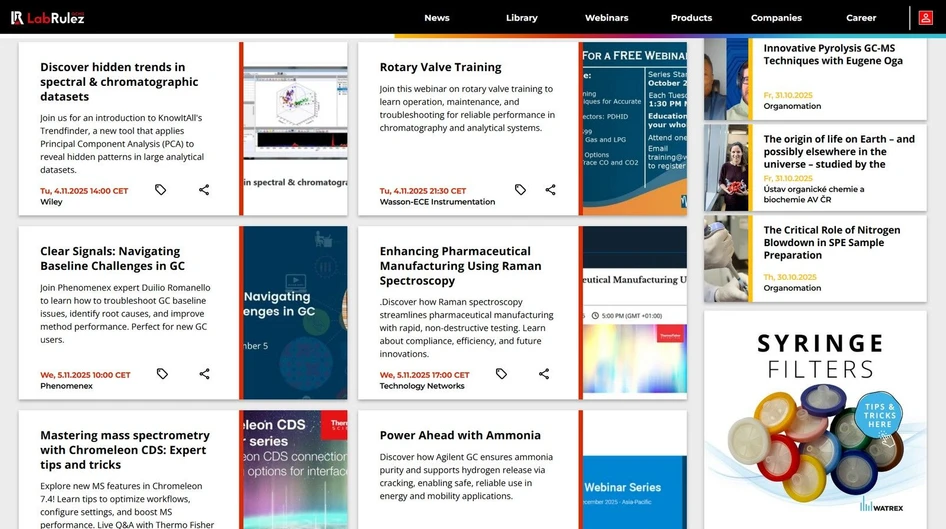Image resolution: width=946 pixels, height=529 pixels.
Task: Open 'Innovative Pyrolysis GC-MS Techniques' article
Action: (x=833, y=54)
